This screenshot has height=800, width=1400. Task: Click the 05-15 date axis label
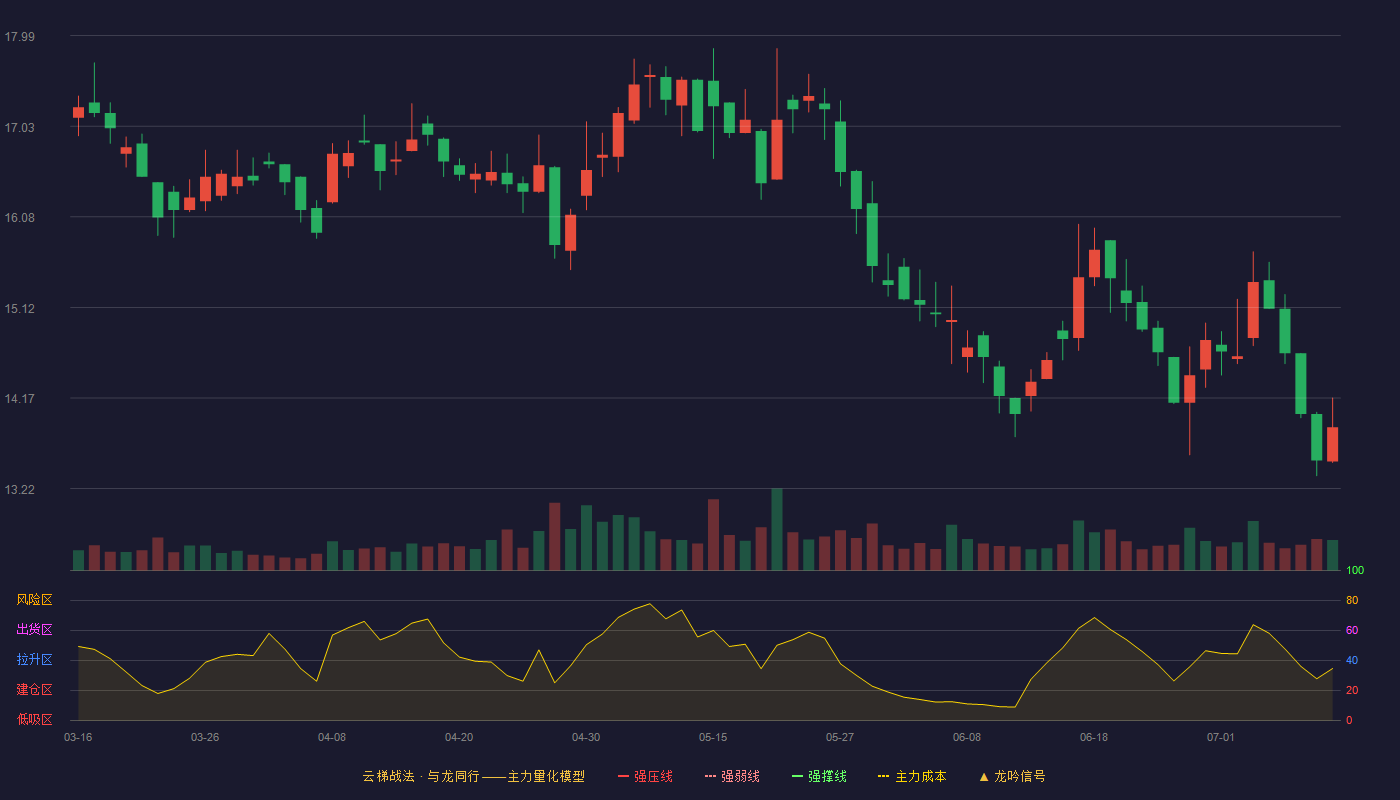tap(713, 737)
